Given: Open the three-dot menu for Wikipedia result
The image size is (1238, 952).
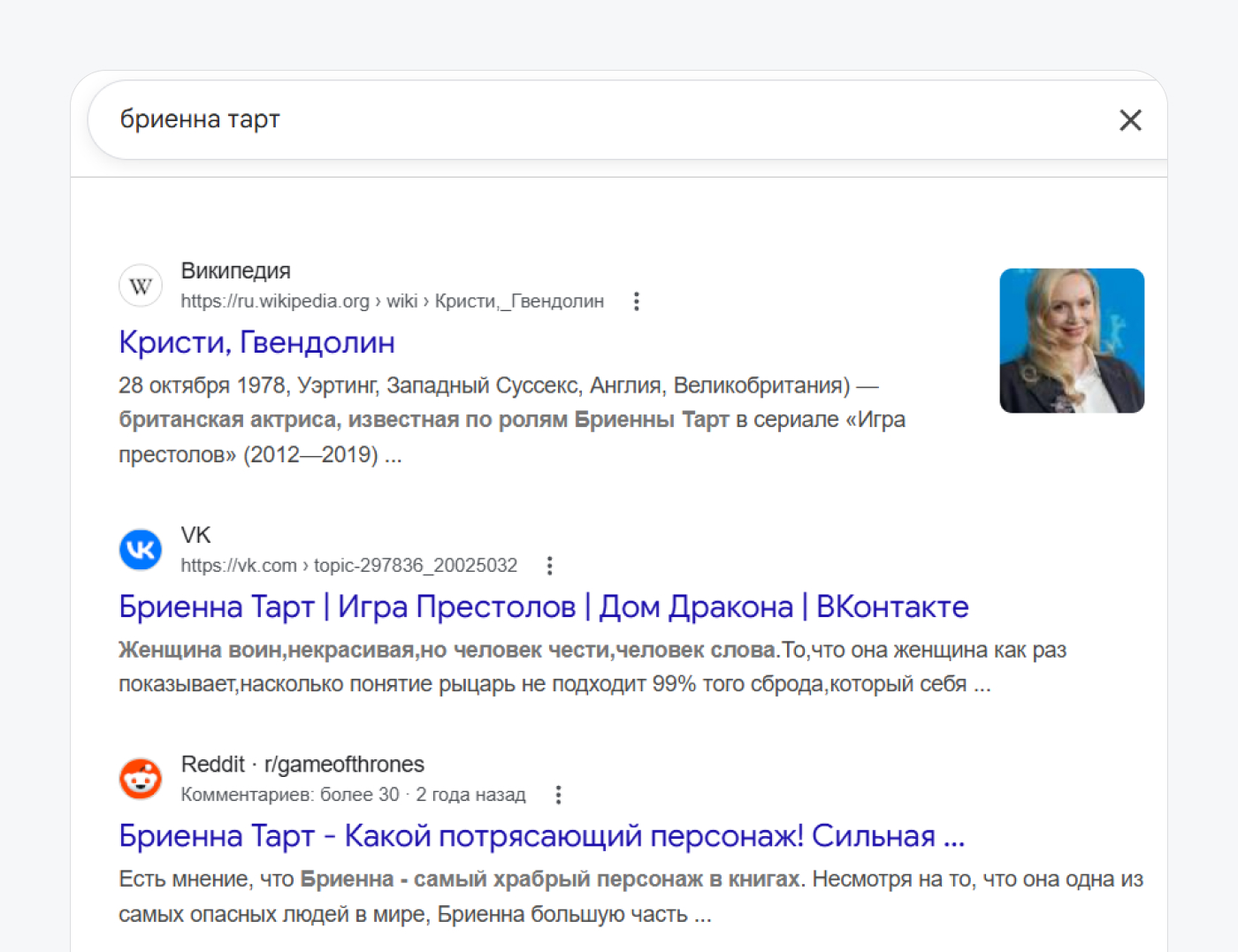Looking at the screenshot, I should tap(636, 301).
